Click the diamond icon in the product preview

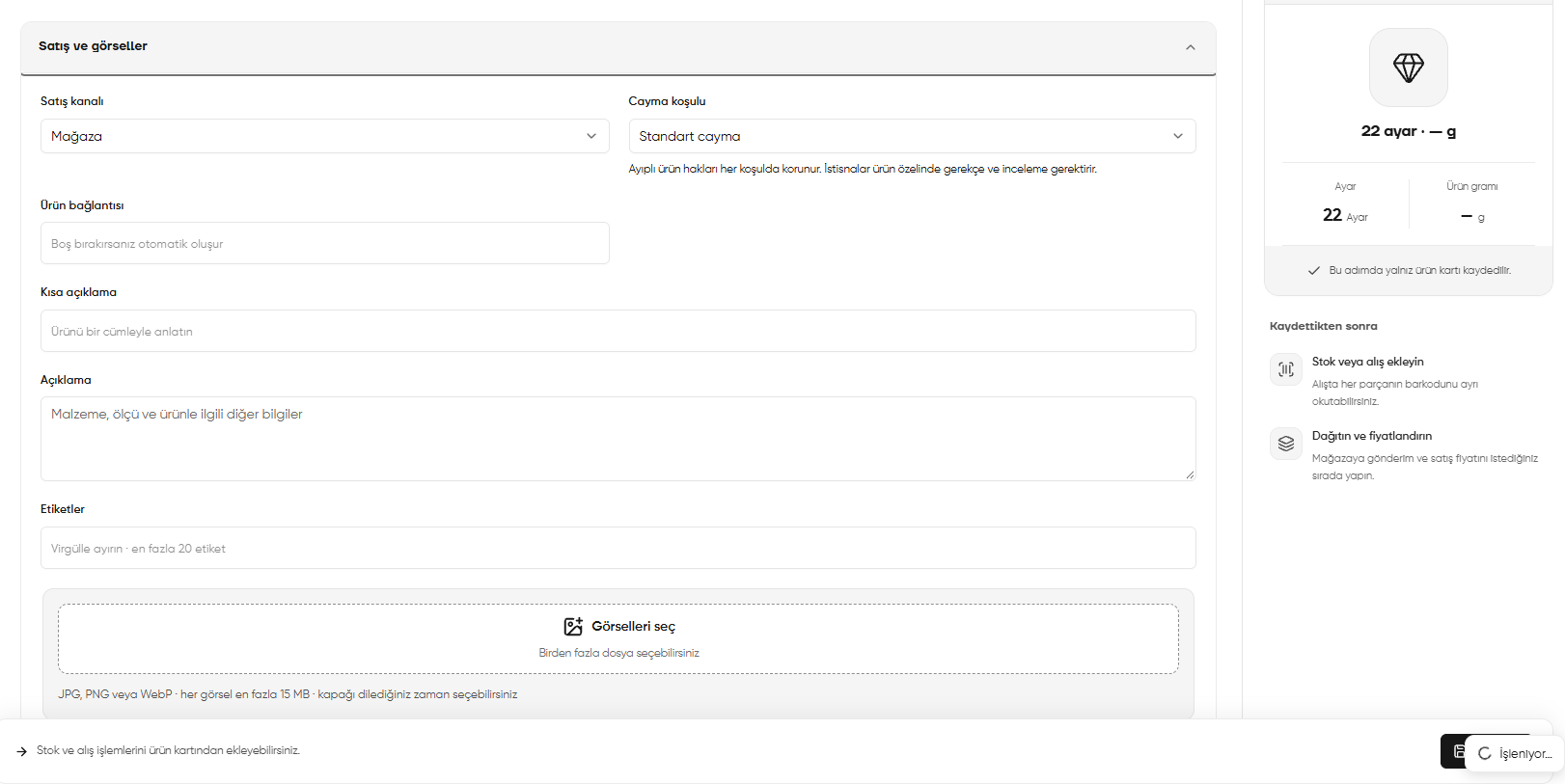click(x=1408, y=68)
